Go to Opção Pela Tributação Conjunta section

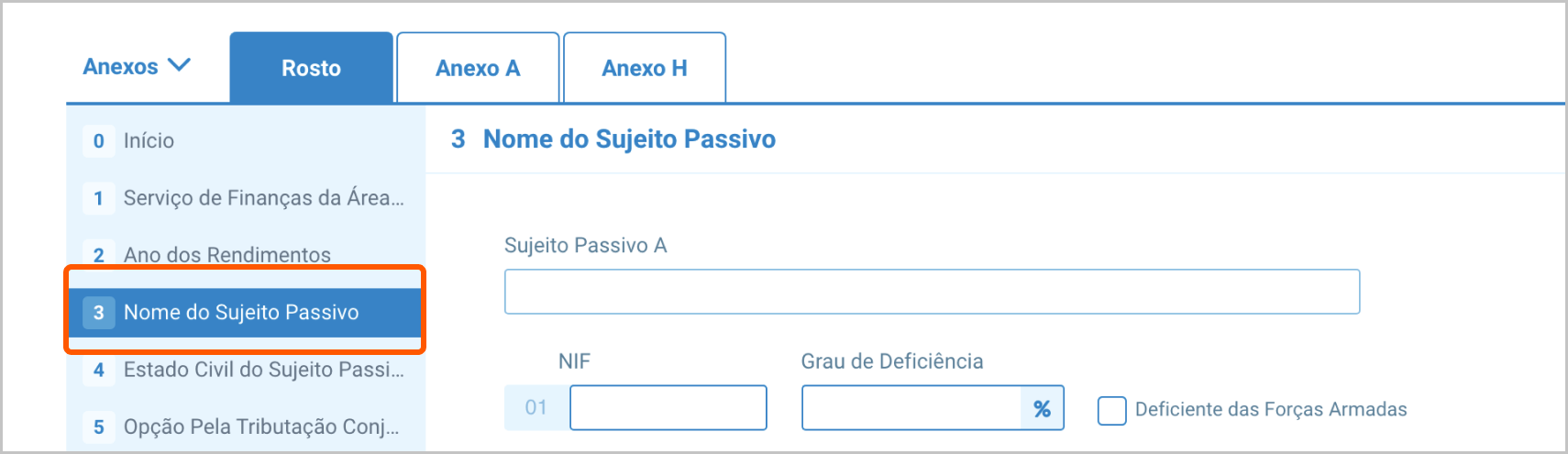coord(261,426)
